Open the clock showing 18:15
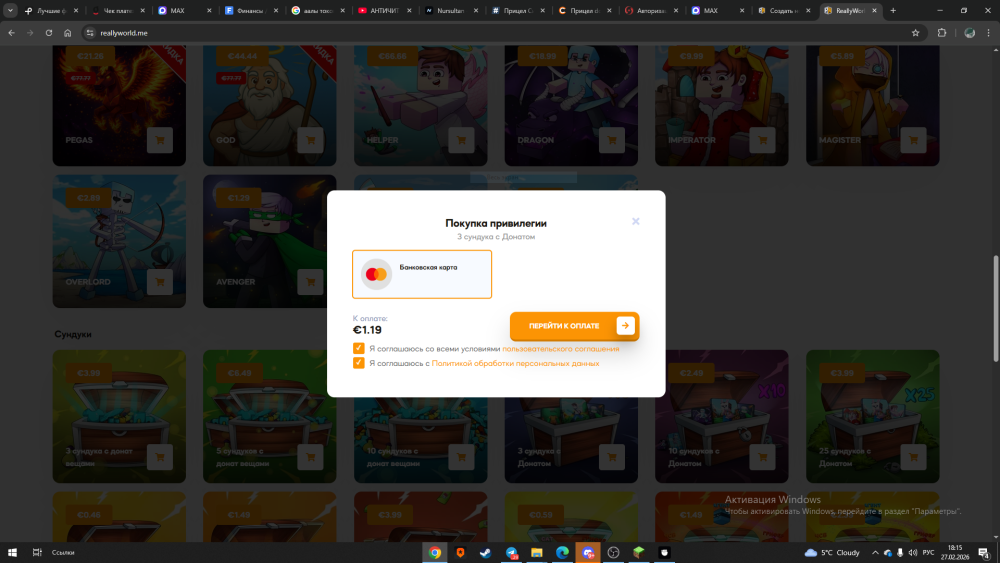This screenshot has width=1000, height=563. click(955, 552)
